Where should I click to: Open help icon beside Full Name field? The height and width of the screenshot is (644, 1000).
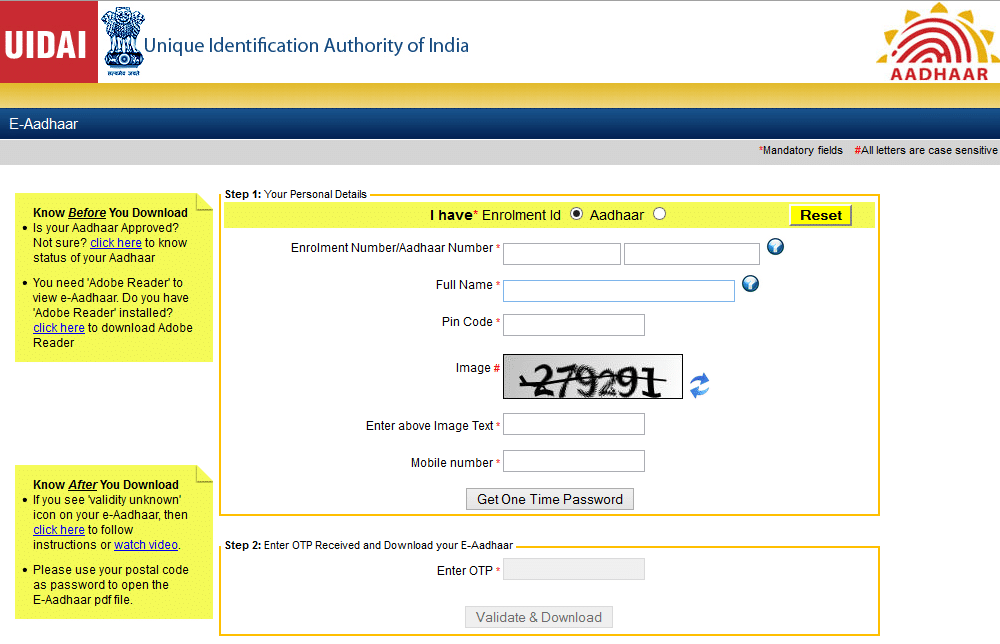pyautogui.click(x=750, y=284)
